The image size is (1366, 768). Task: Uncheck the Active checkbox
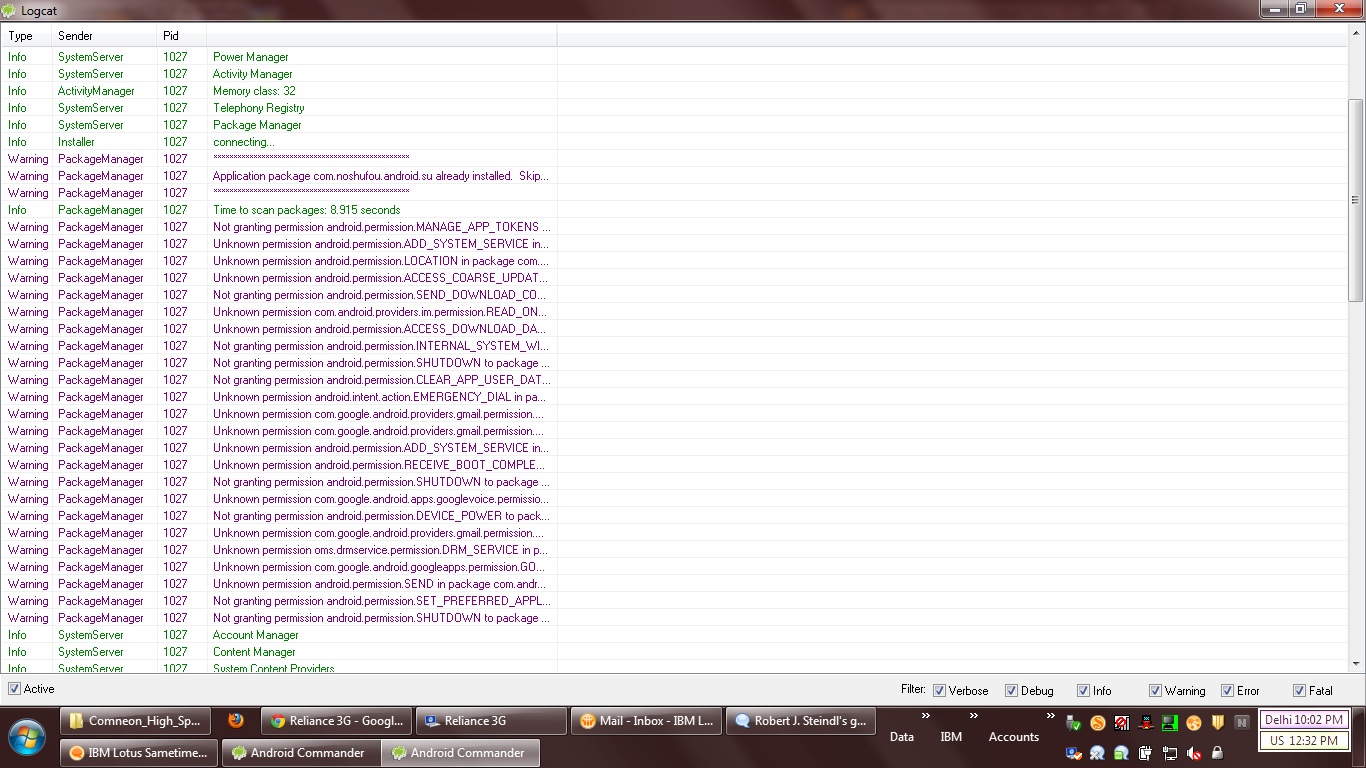(14, 689)
